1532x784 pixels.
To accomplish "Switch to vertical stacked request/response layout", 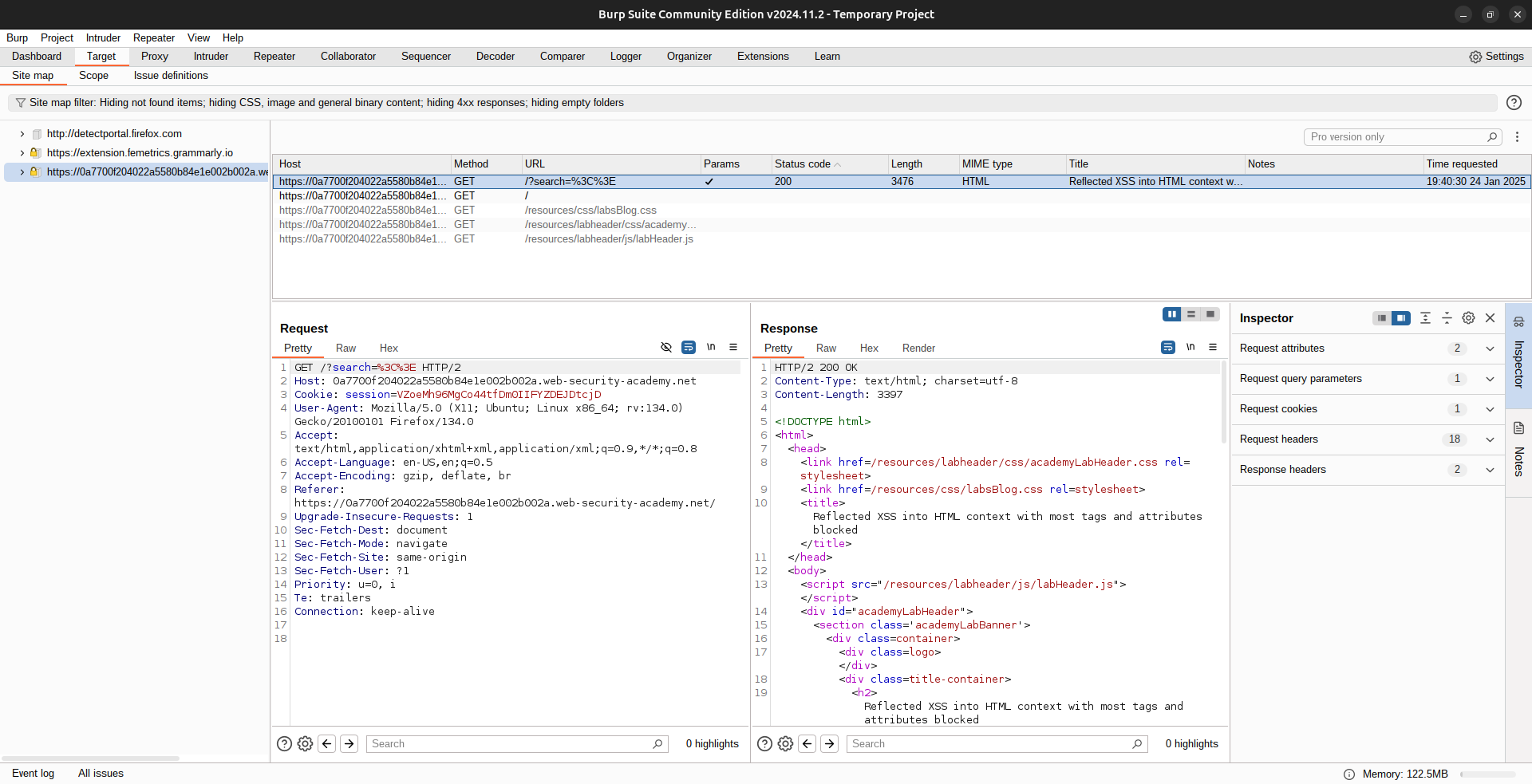I will point(1191,314).
